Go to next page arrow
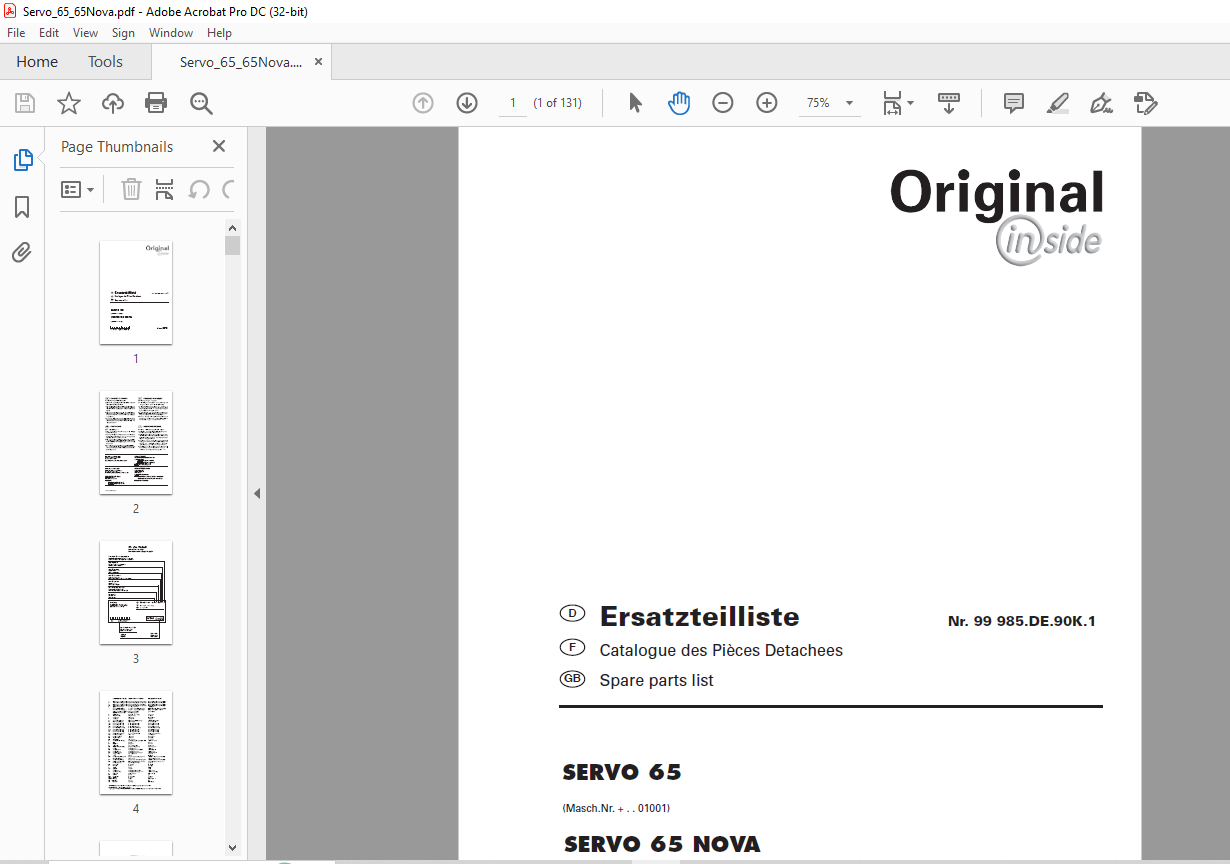 pos(467,103)
